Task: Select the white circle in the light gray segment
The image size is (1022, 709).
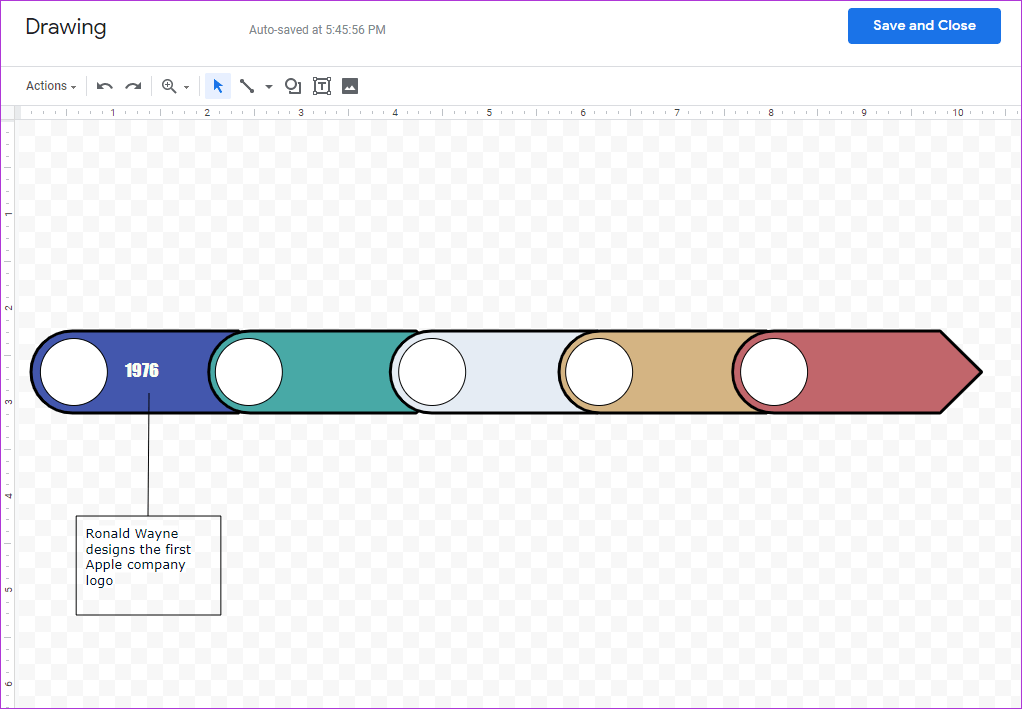Action: [x=432, y=372]
